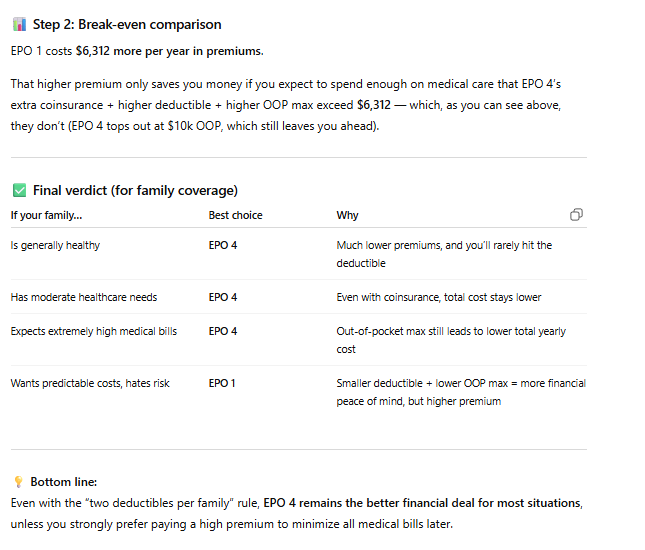645x550 pixels.
Task: Click the "Bottom line:" label
Action: click(64, 482)
